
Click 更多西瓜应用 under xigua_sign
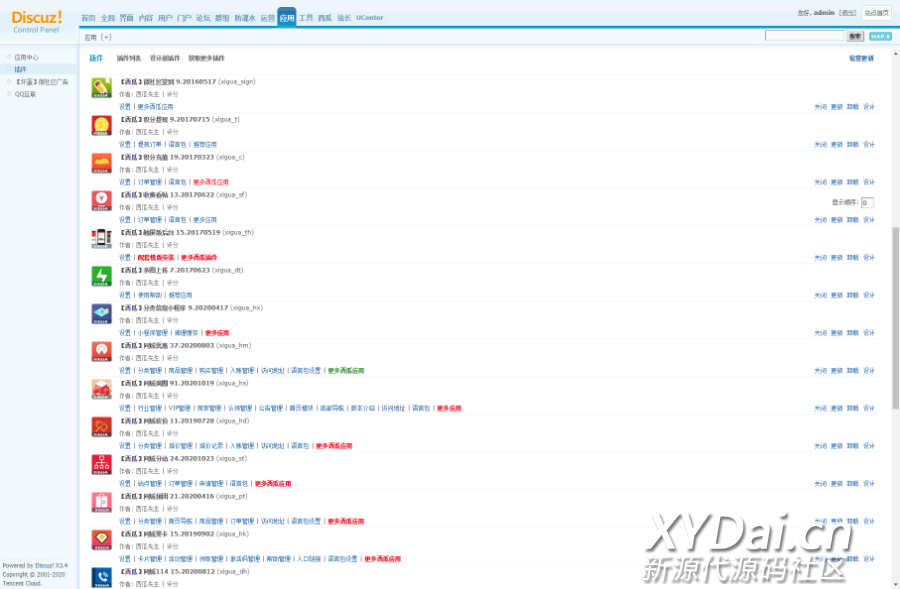(155, 107)
